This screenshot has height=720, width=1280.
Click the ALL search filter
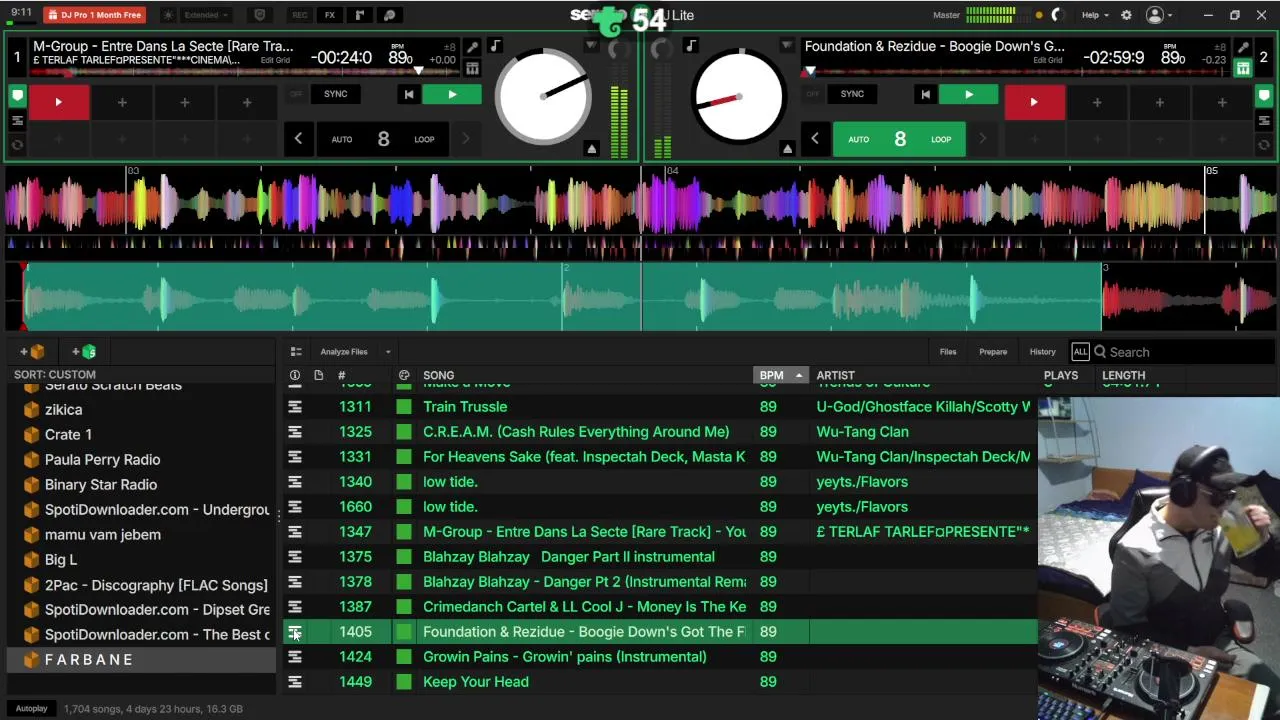pos(1080,352)
